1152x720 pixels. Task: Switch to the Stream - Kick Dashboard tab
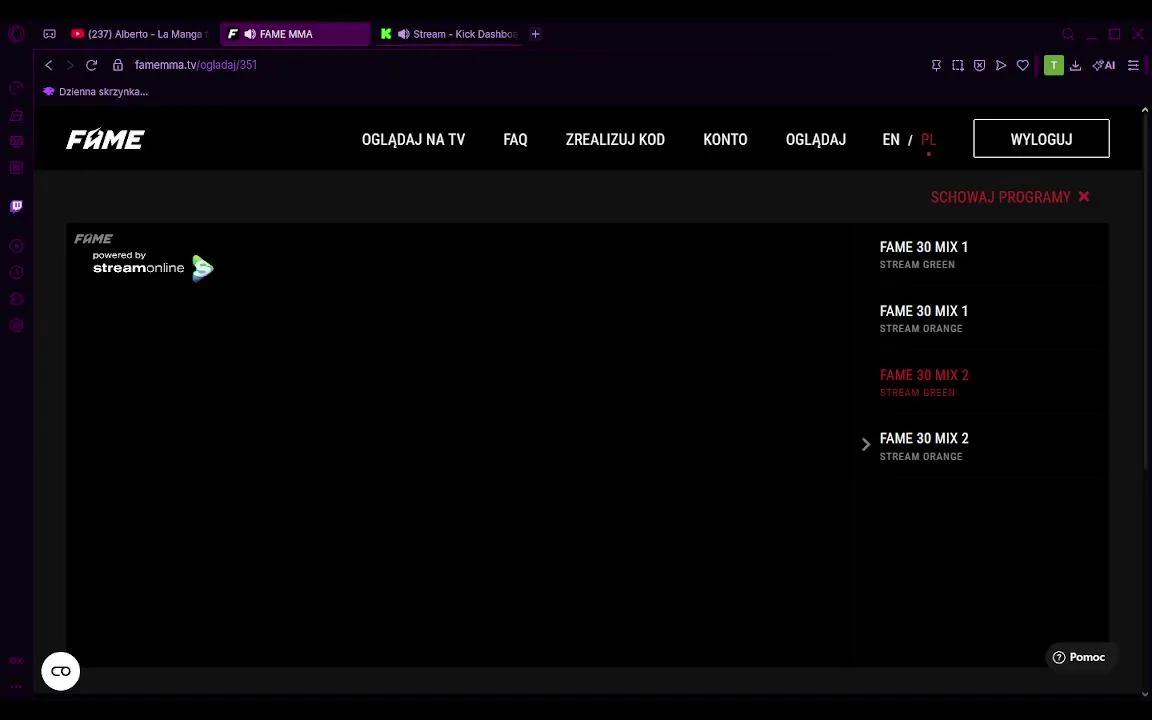(449, 34)
